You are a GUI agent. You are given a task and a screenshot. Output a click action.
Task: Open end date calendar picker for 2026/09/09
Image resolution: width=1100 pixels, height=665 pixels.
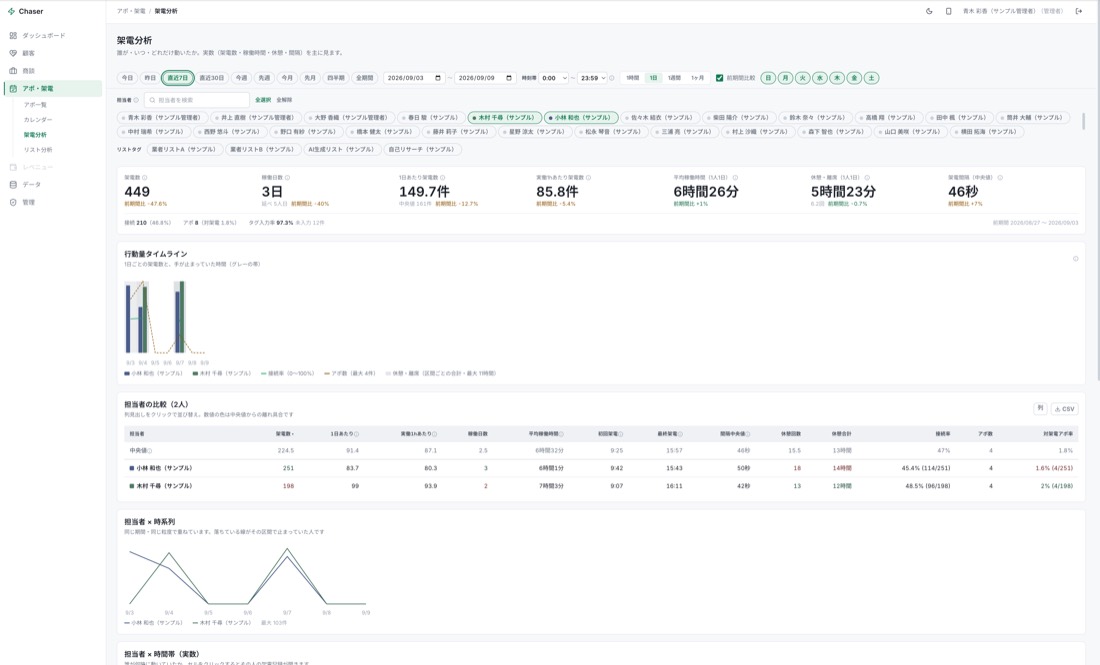tap(509, 78)
